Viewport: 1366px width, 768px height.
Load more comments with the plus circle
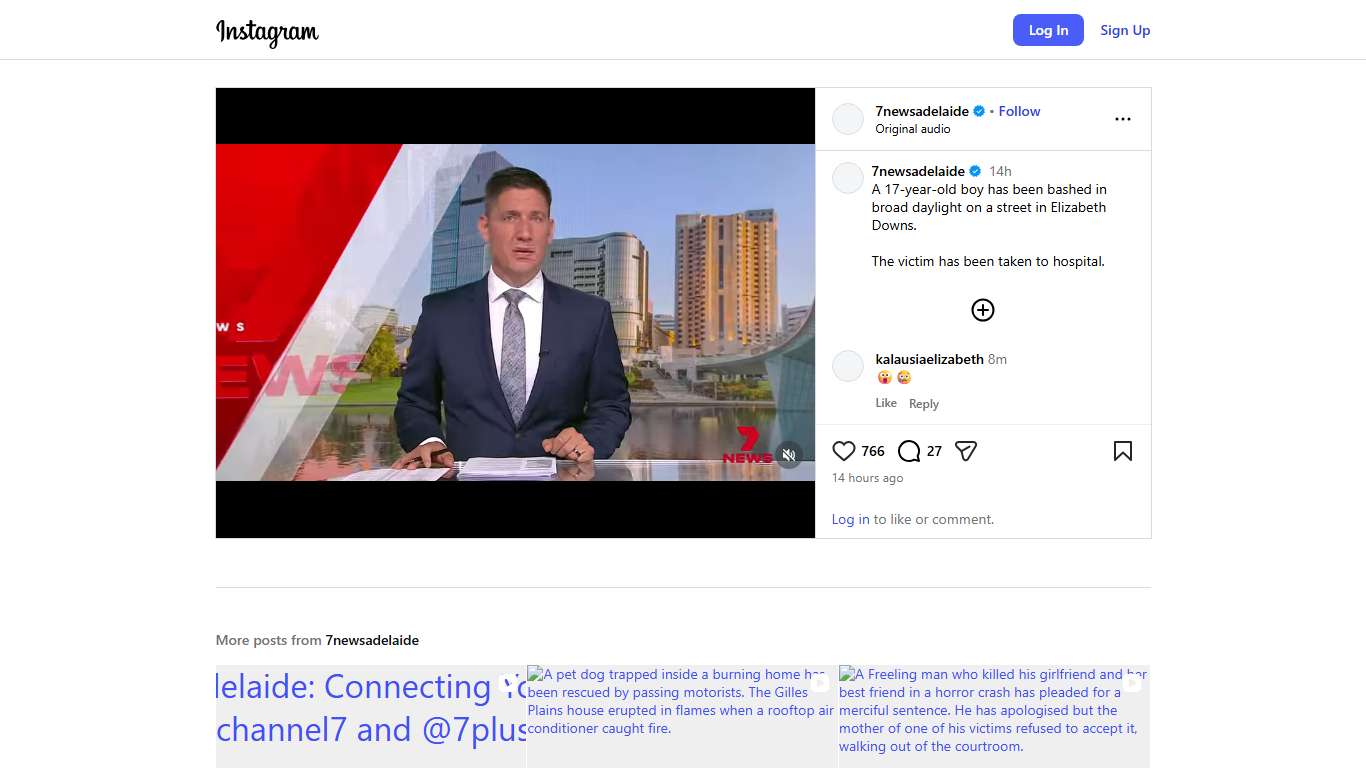(982, 310)
